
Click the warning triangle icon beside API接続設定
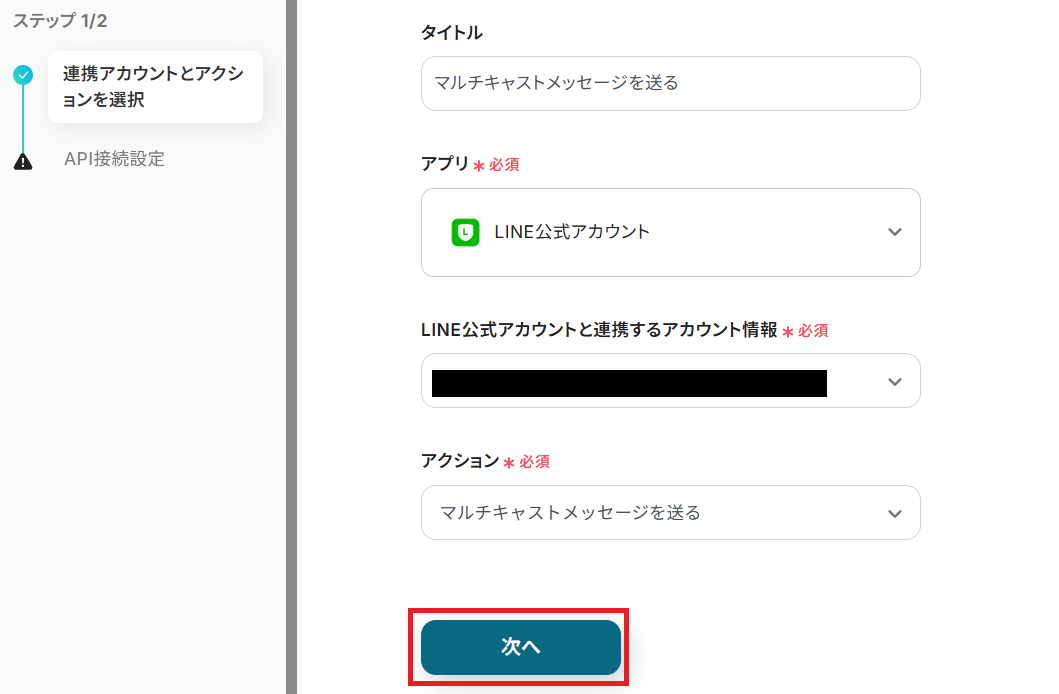(23, 160)
